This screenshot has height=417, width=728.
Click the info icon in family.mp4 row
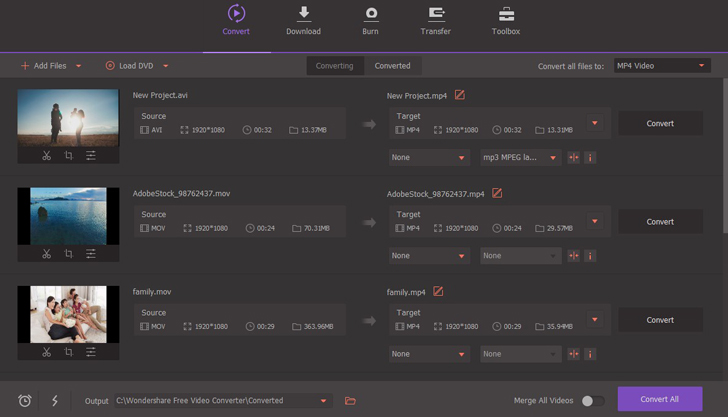click(590, 354)
